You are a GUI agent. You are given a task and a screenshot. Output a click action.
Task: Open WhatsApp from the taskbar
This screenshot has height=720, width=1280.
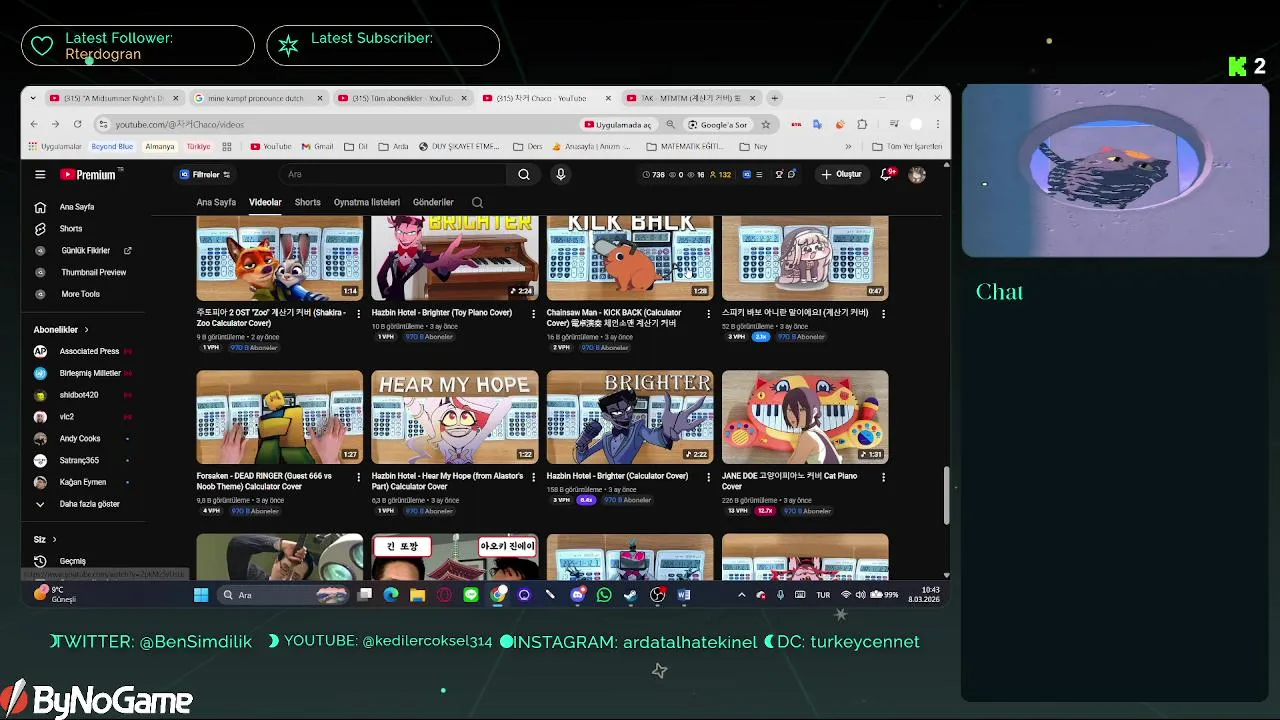click(x=604, y=595)
